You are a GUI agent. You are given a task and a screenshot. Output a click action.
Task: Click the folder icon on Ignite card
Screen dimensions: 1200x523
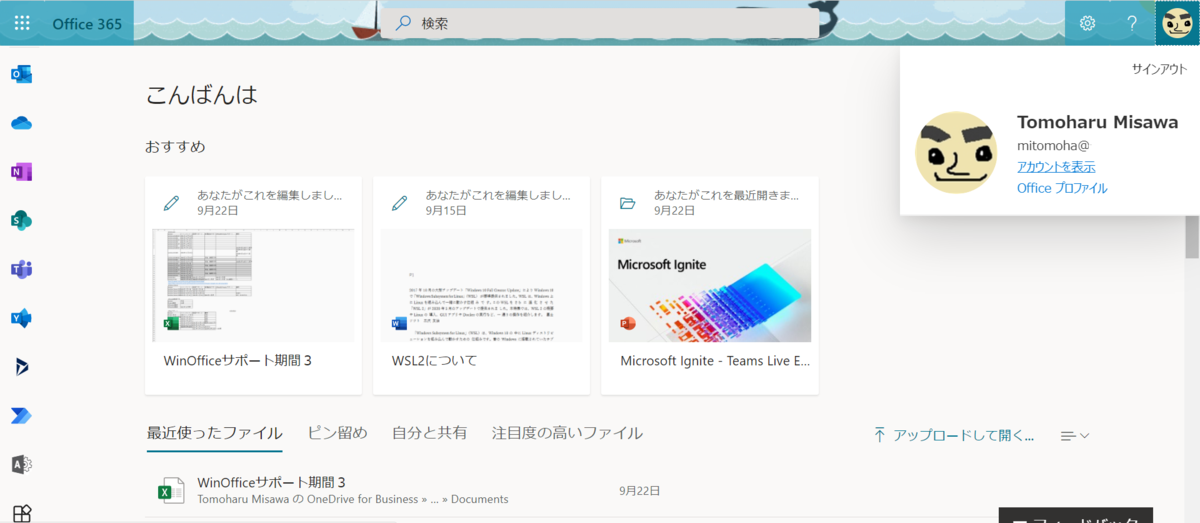(x=628, y=203)
